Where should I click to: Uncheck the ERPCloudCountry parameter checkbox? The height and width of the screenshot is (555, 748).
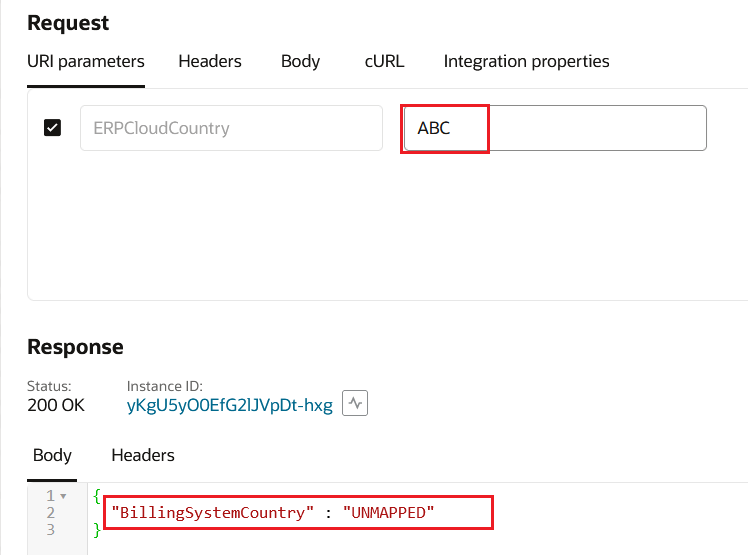(53, 128)
